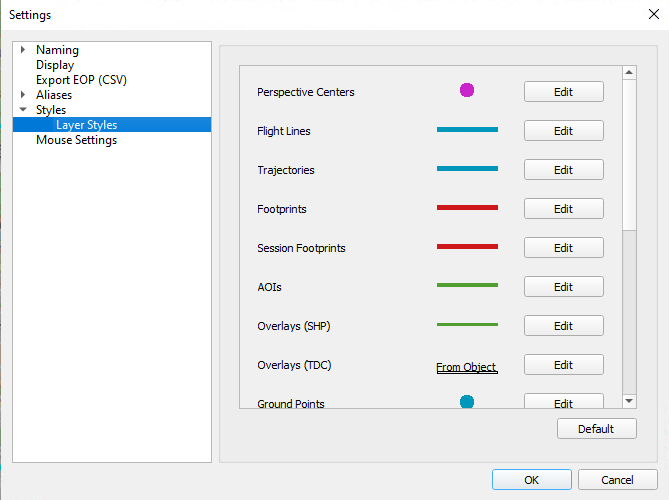Screen dimensions: 669x500
Task: Select Display in settings tree
Action: pyautogui.click(x=55, y=65)
